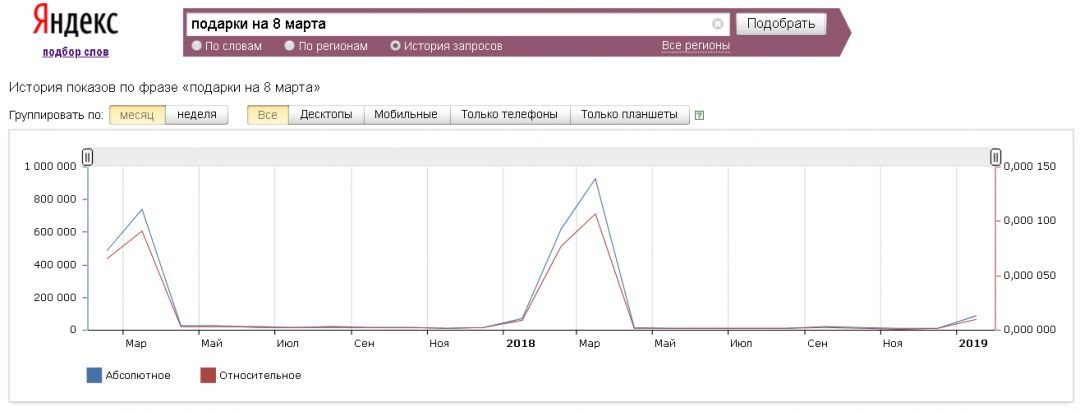Select the 'История запросов' radio button
Viewport: 1080px width, 411px height.
click(x=395, y=46)
